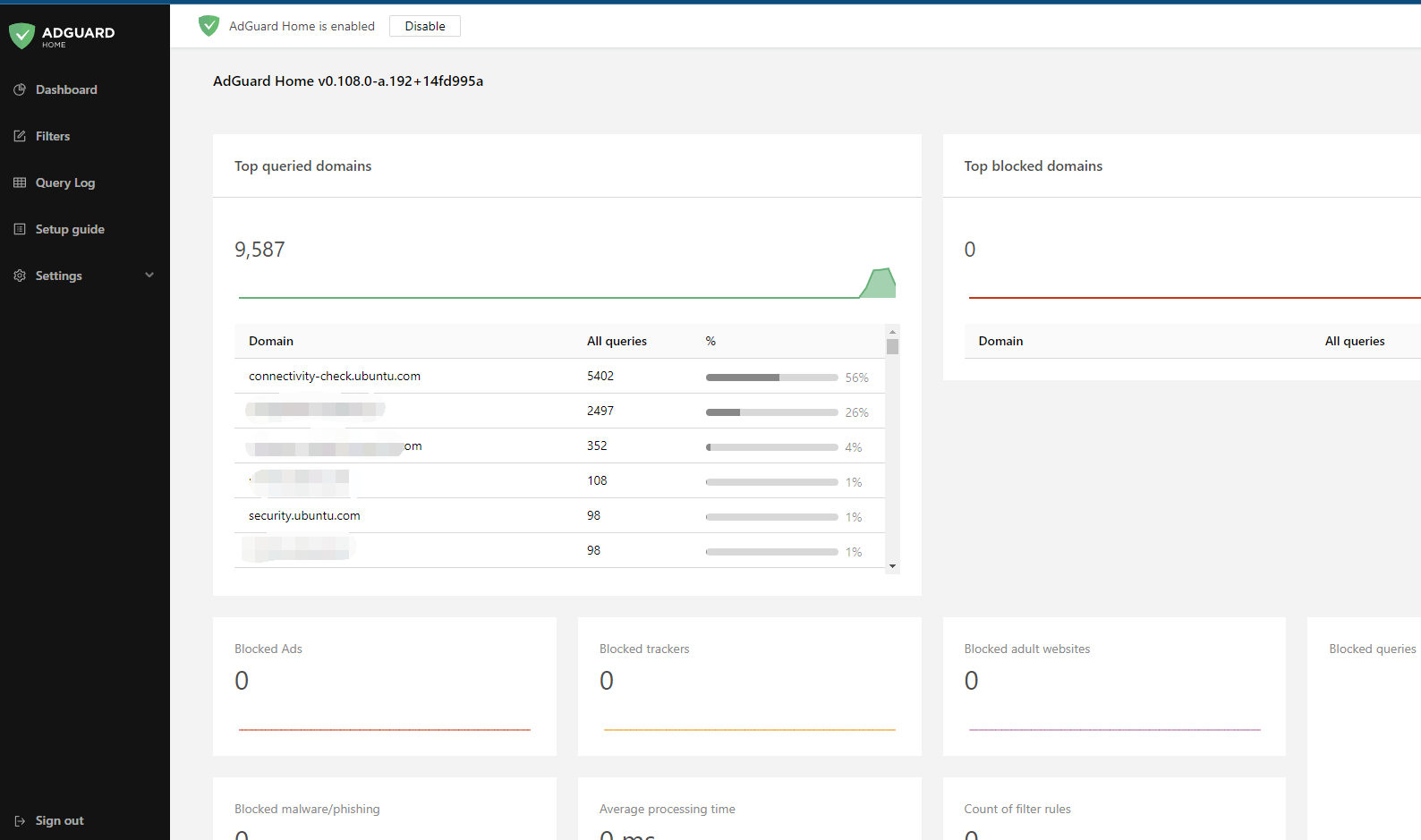The image size is (1421, 840).
Task: Click the 4% progress bar
Action: pyautogui.click(x=771, y=447)
